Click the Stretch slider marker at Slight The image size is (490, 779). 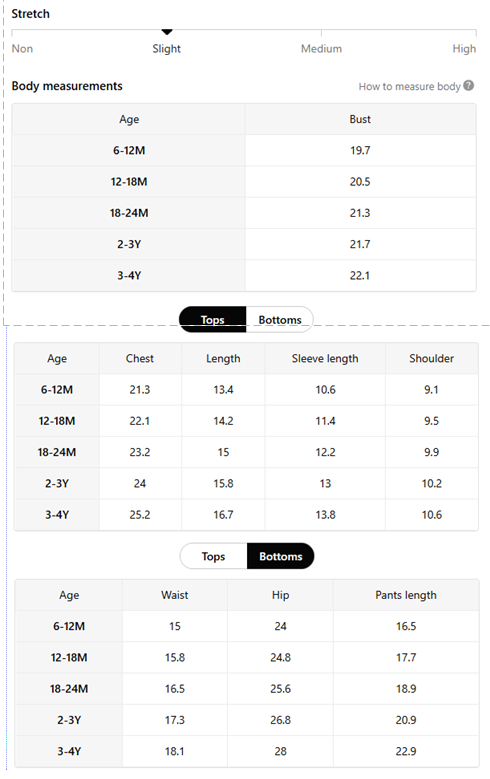click(167, 32)
